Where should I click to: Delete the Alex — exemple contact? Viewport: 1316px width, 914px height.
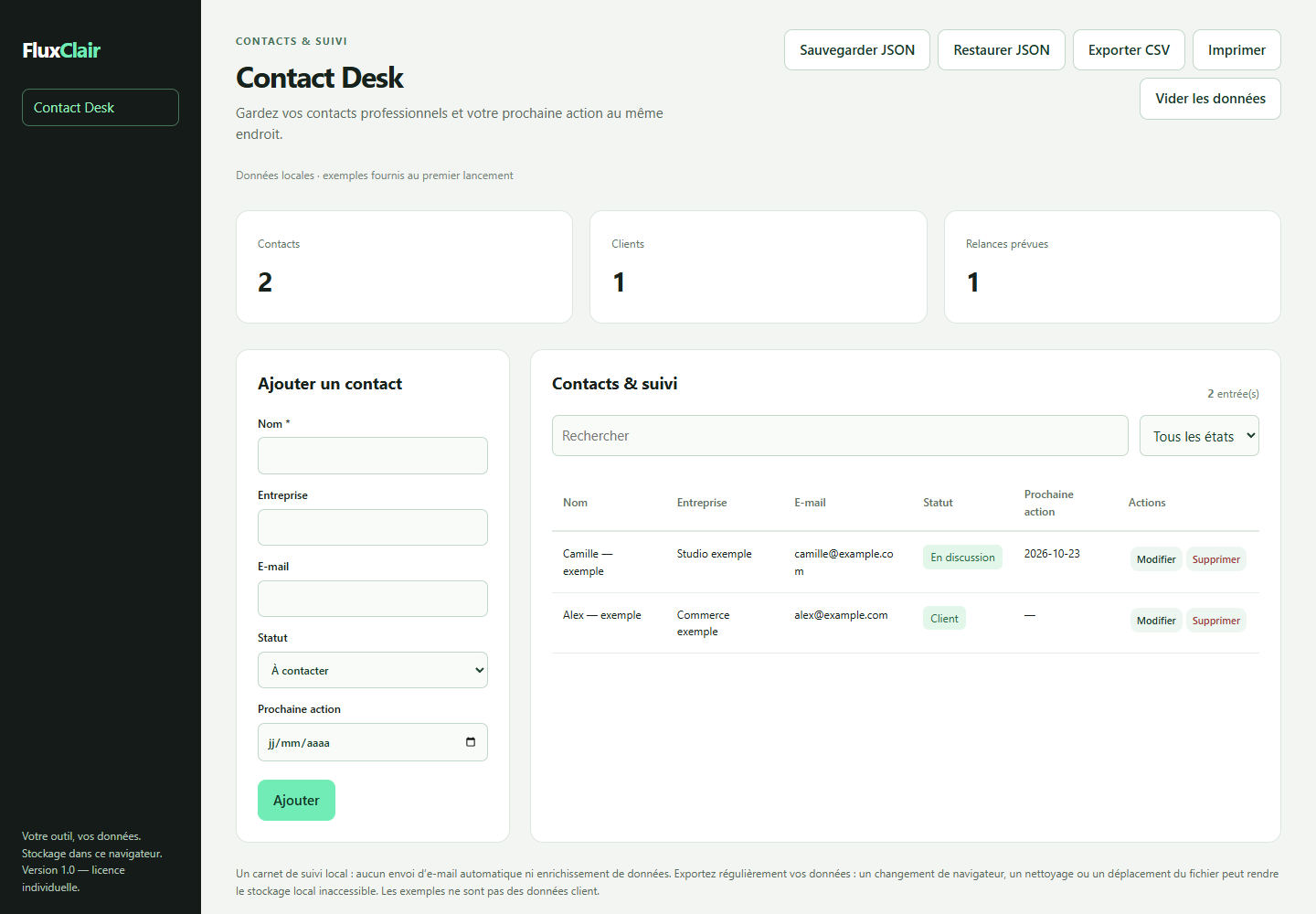pyautogui.click(x=1216, y=621)
